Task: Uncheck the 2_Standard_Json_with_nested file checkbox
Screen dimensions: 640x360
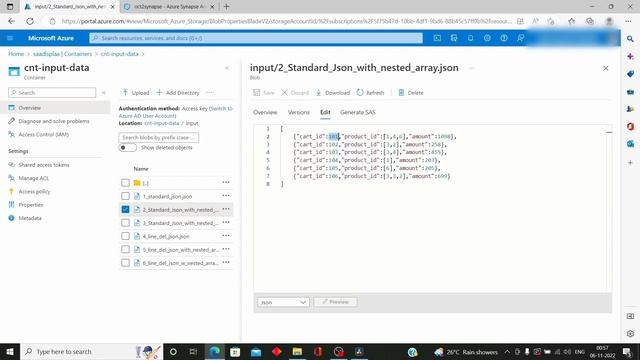Action: [125, 209]
